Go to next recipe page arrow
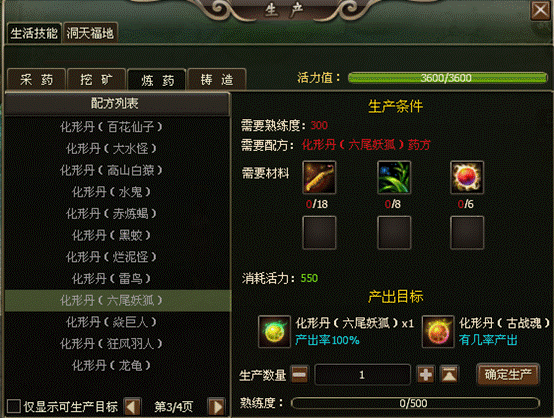Image resolution: width=554 pixels, height=418 pixels. [216, 407]
